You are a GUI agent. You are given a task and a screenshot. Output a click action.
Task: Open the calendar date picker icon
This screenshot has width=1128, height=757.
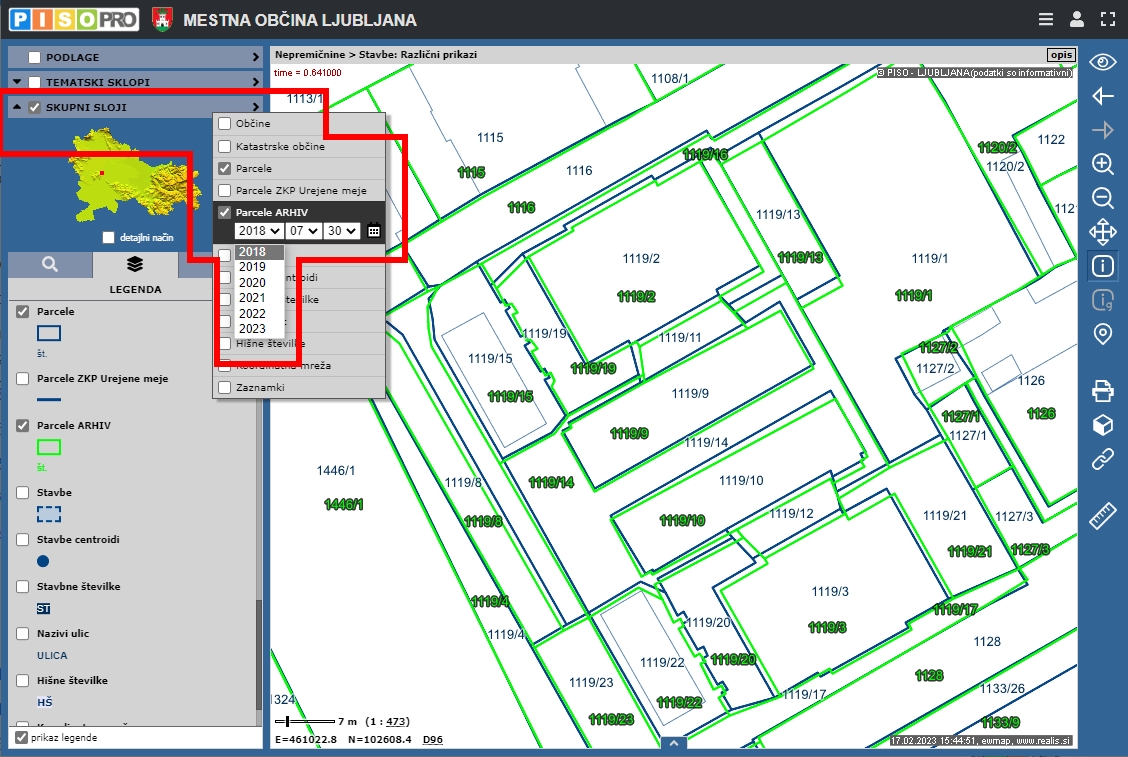click(374, 231)
